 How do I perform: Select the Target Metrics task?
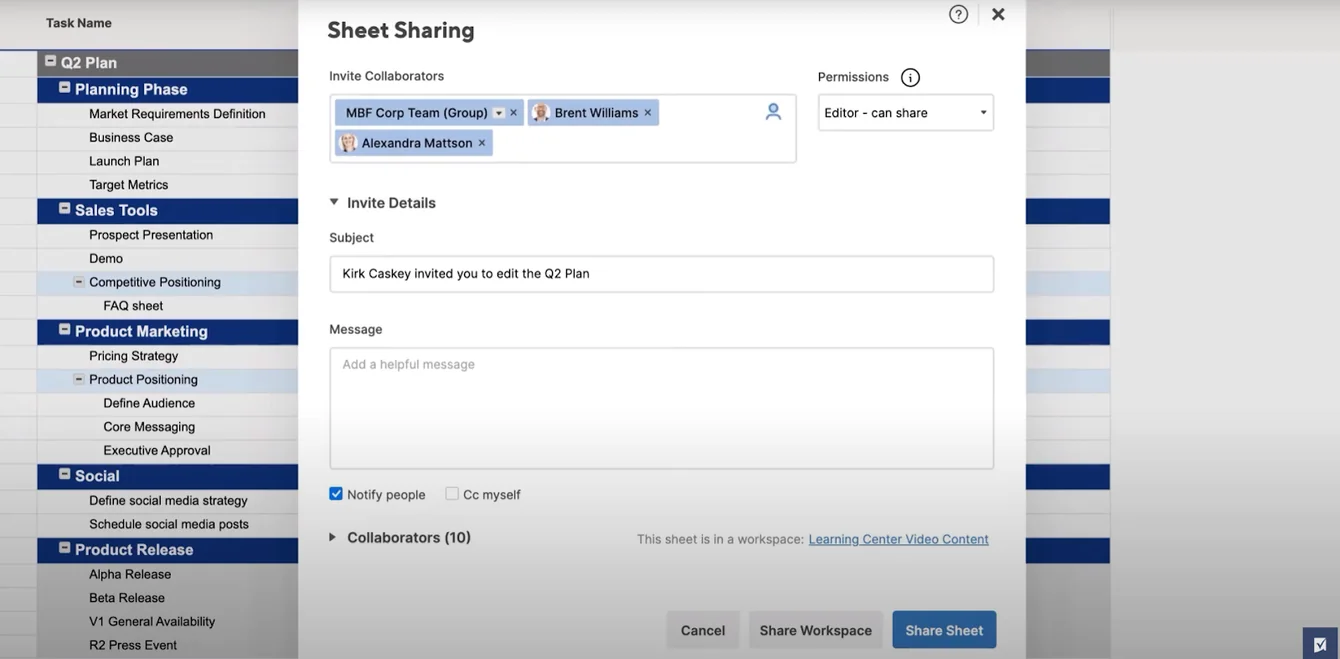point(128,185)
